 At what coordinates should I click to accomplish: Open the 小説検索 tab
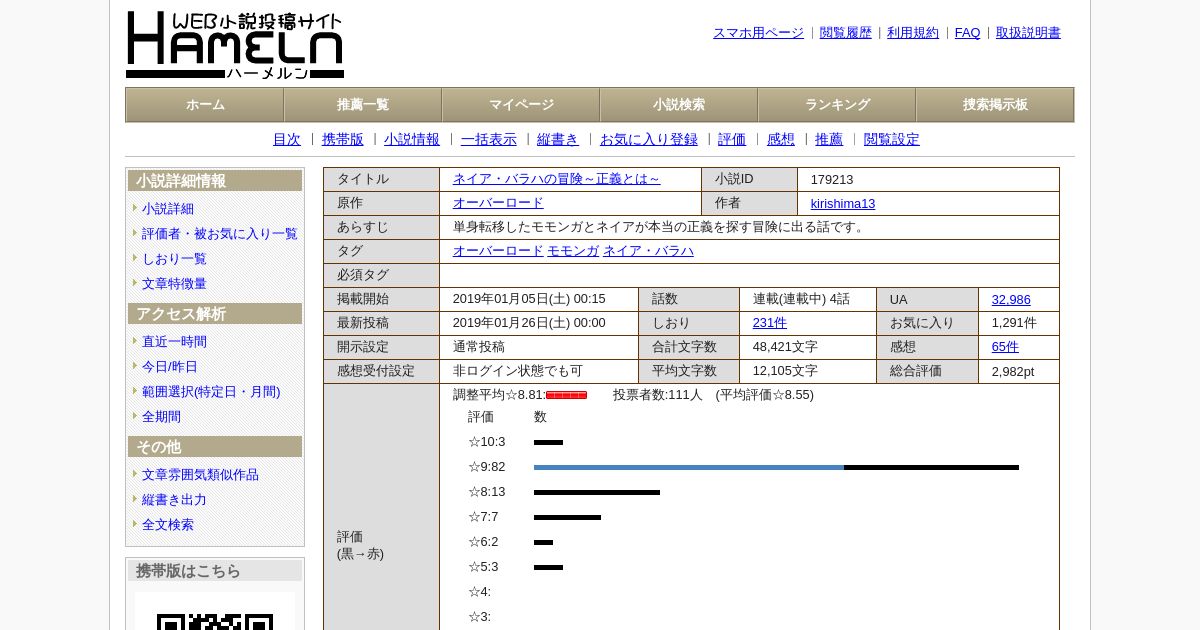point(679,105)
